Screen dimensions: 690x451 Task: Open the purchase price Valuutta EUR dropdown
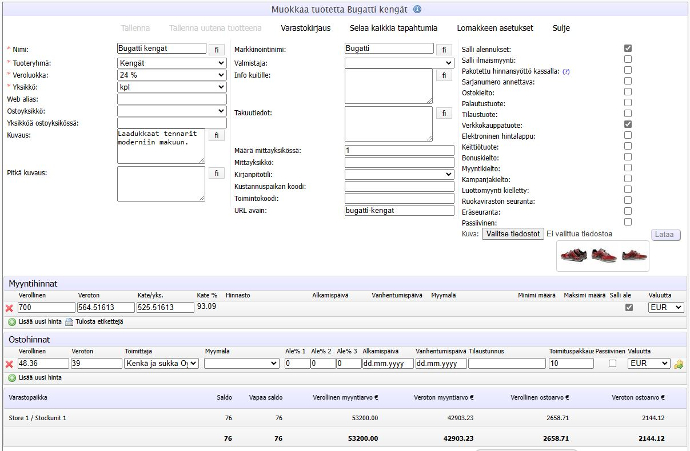(x=649, y=363)
